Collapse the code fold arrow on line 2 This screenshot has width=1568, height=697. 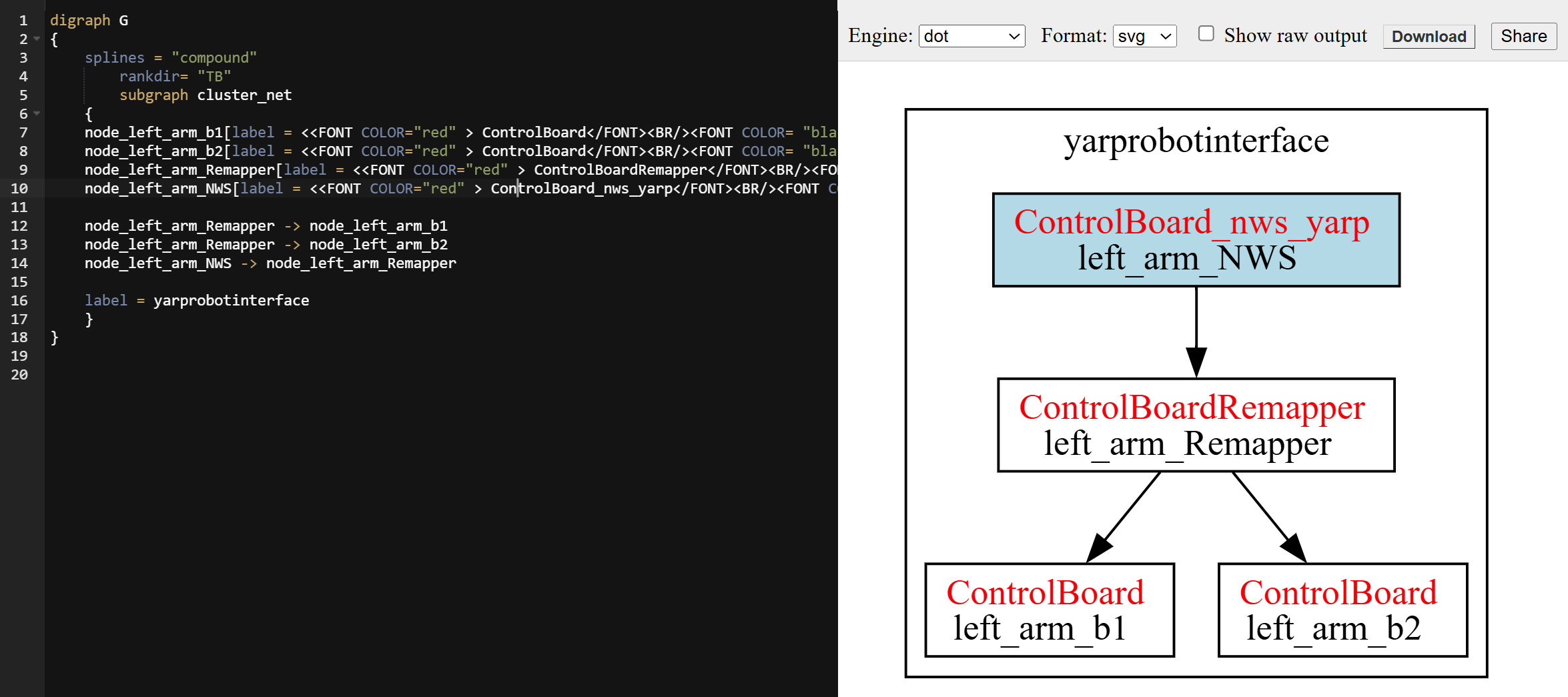(37, 39)
